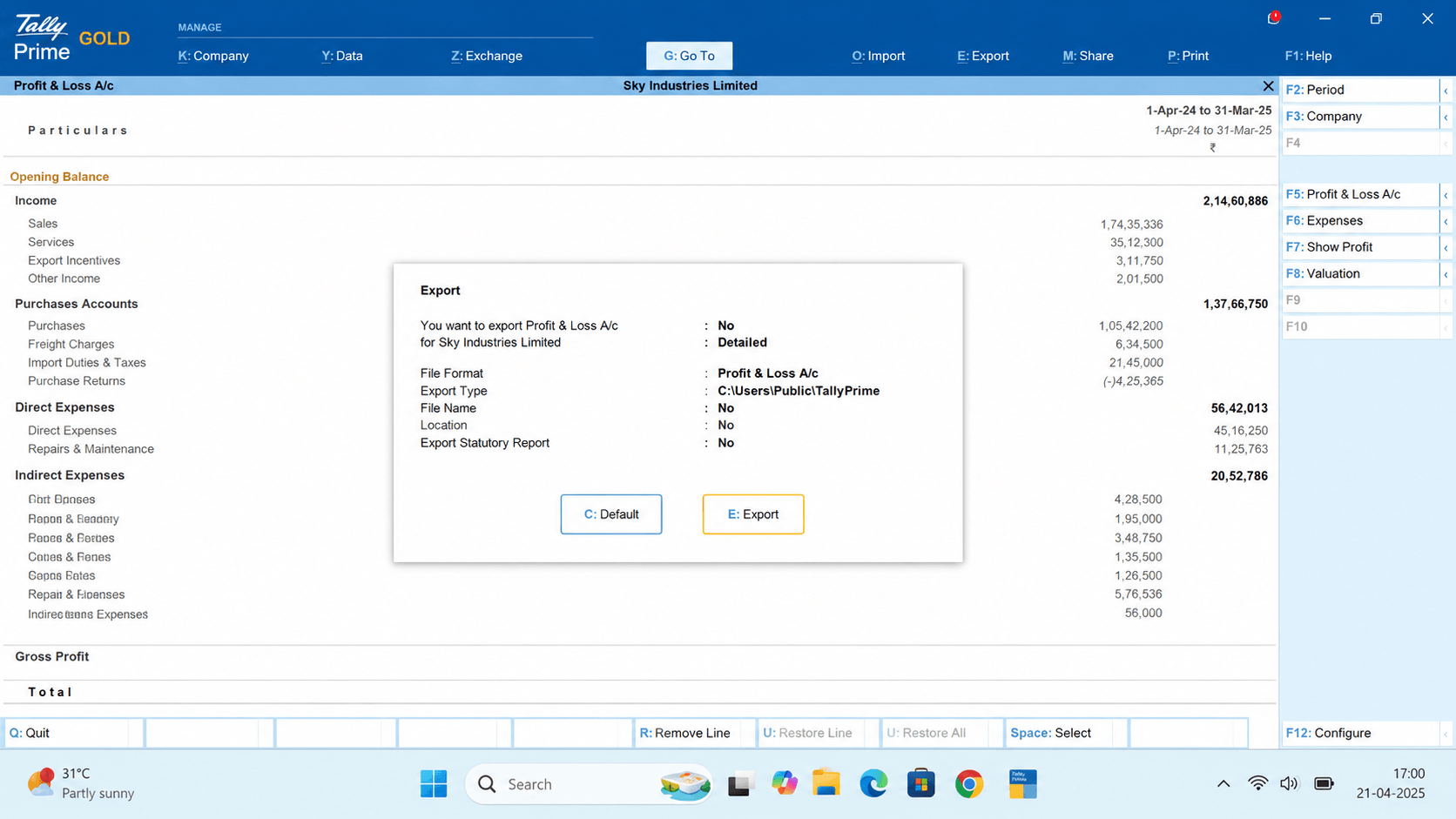Click C: Default in the Export dialog
Image resolution: width=1456 pixels, height=819 pixels.
tap(611, 514)
